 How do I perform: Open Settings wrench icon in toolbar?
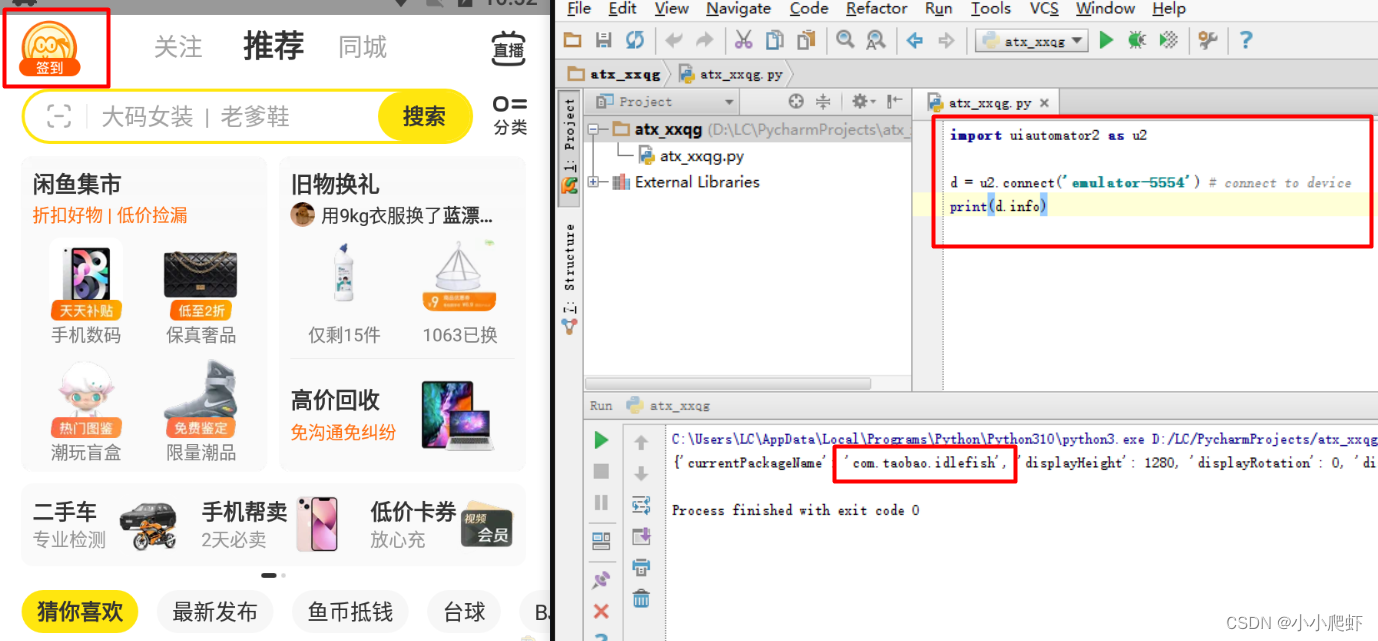pos(1208,40)
